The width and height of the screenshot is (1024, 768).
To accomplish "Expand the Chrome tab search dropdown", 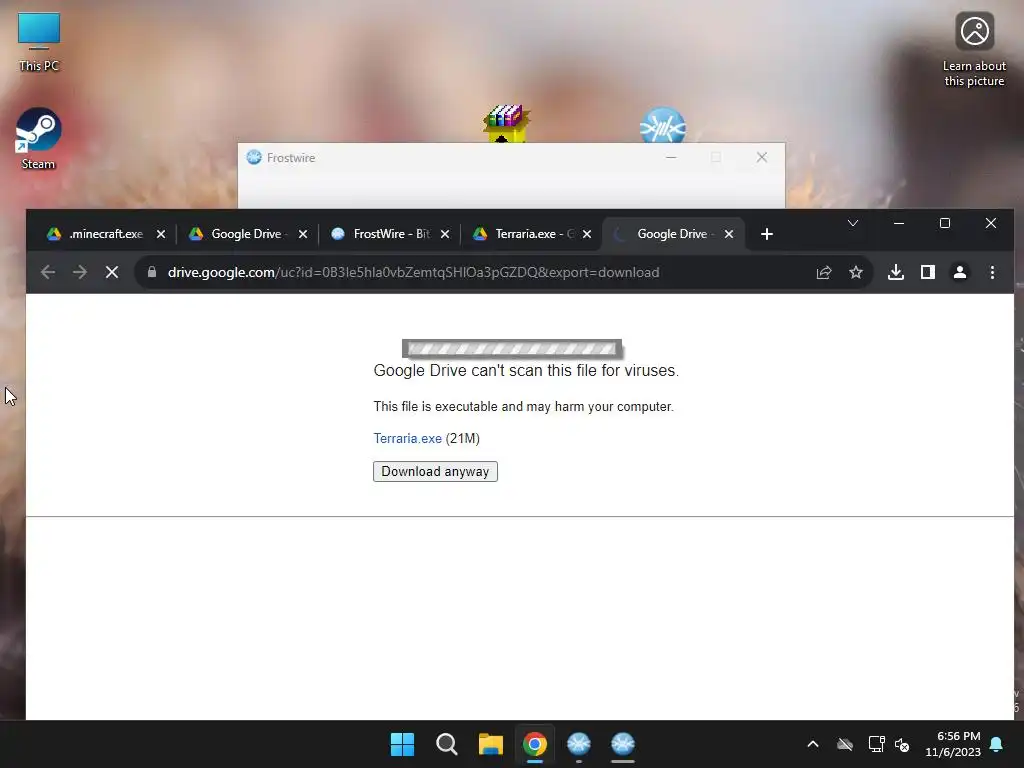I will click(x=853, y=223).
